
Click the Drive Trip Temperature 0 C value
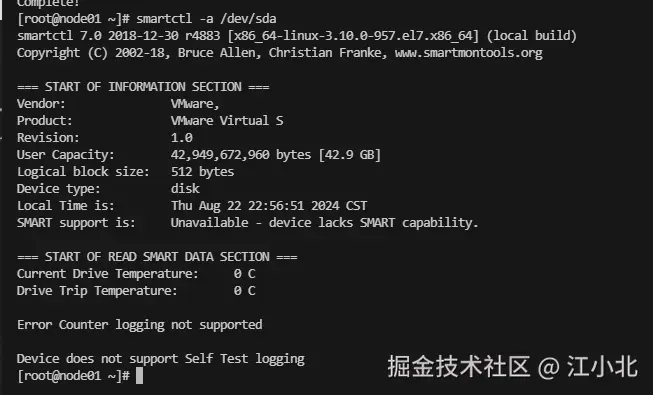coord(244,290)
